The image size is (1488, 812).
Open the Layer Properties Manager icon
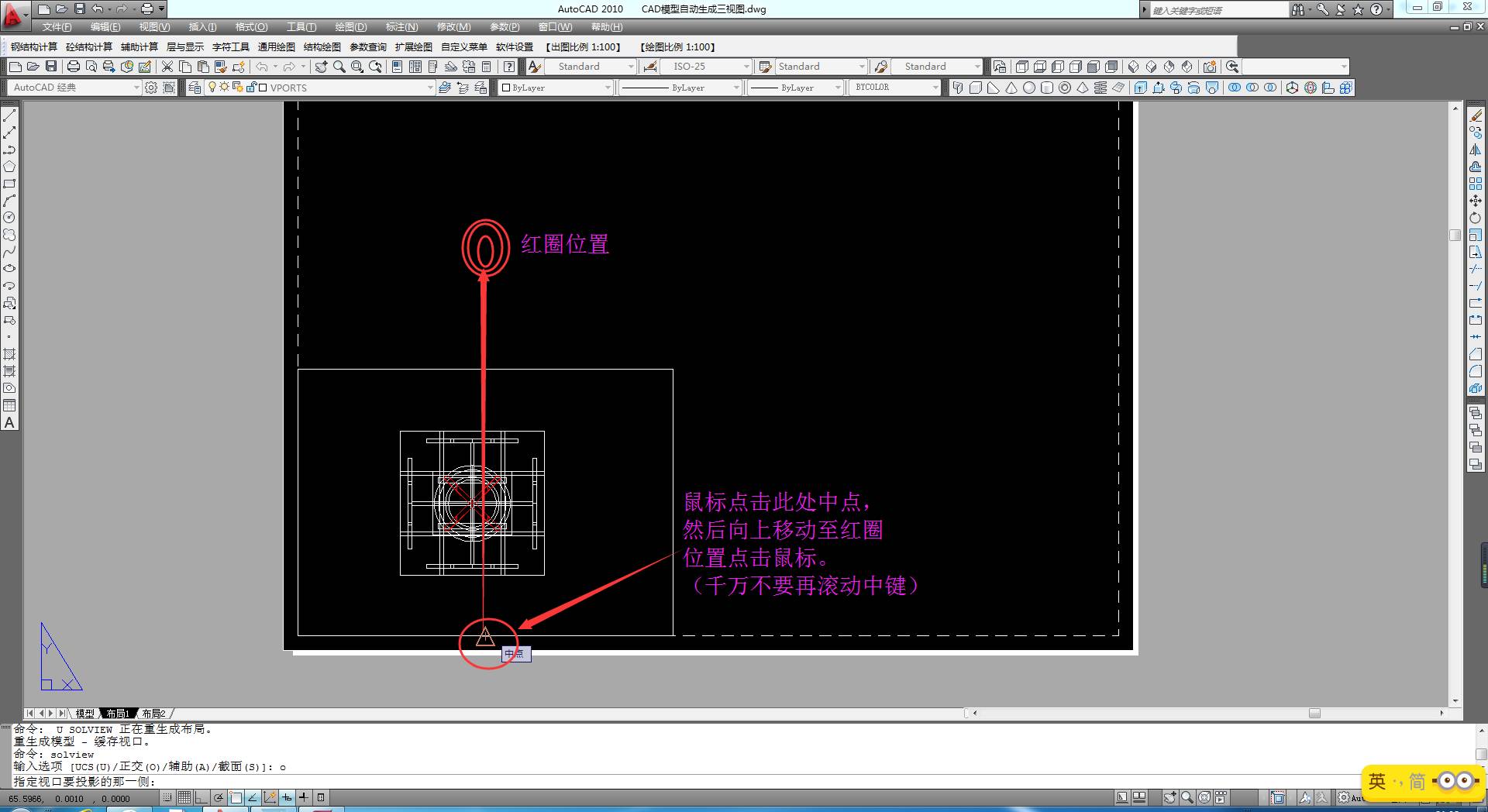click(195, 88)
